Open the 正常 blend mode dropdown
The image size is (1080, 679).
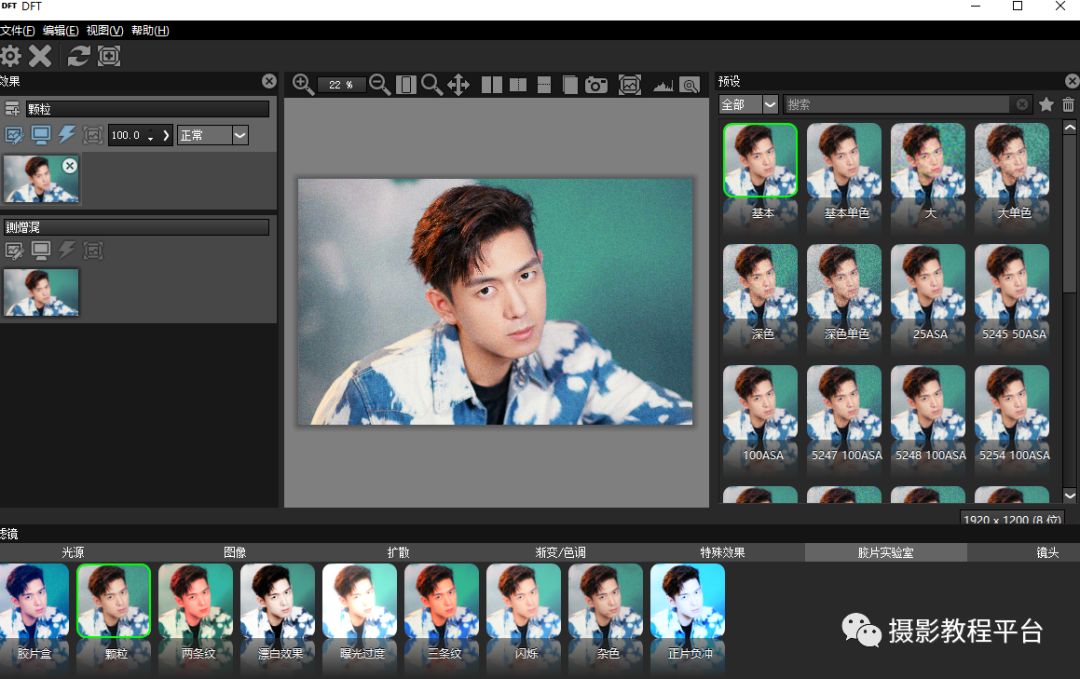point(212,136)
